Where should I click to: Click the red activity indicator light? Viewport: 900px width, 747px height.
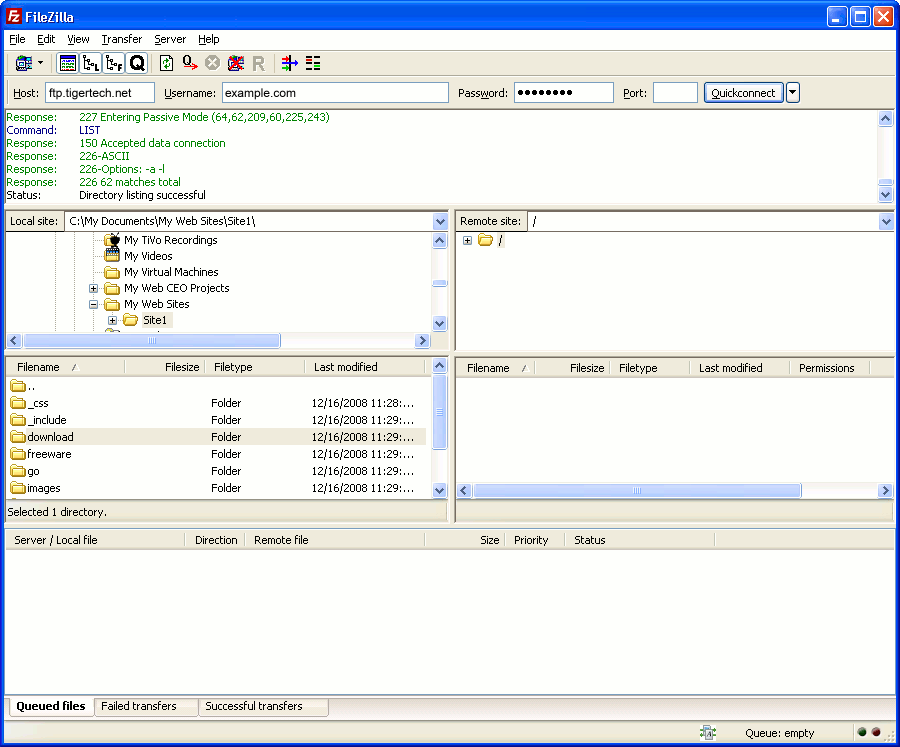(876, 732)
